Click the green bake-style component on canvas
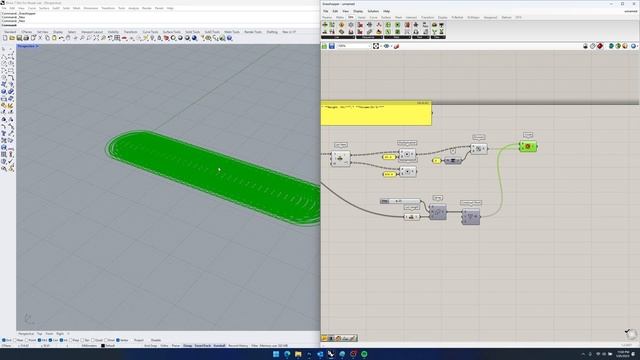This screenshot has height=360, width=640. (528, 146)
